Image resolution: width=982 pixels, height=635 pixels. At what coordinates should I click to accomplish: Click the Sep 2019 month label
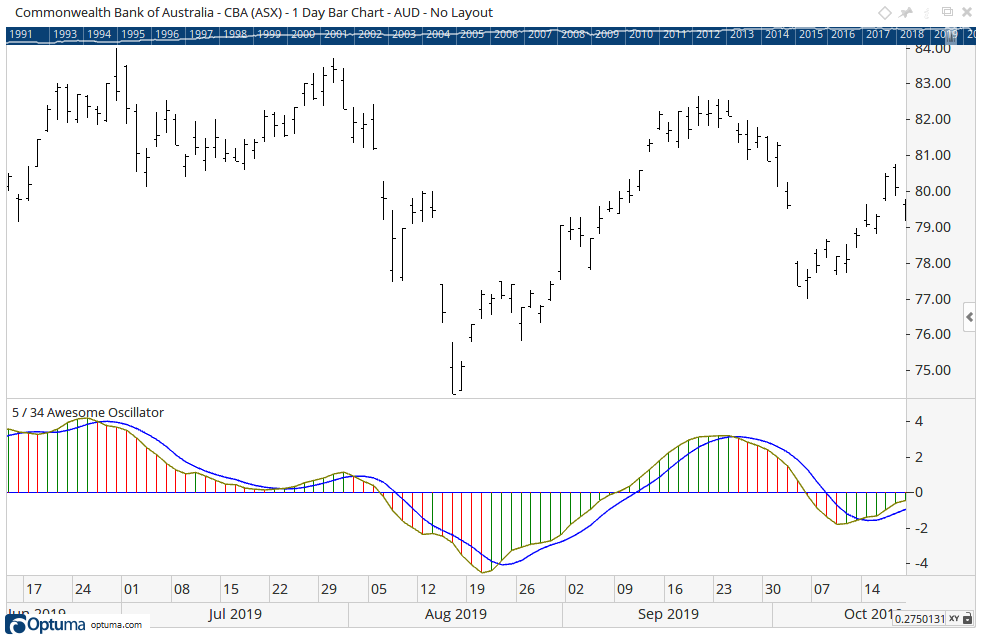coord(668,614)
